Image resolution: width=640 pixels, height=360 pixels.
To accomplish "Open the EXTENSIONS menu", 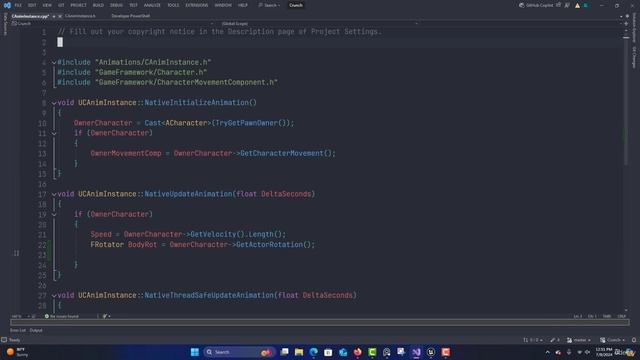I will [x=197, y=5].
